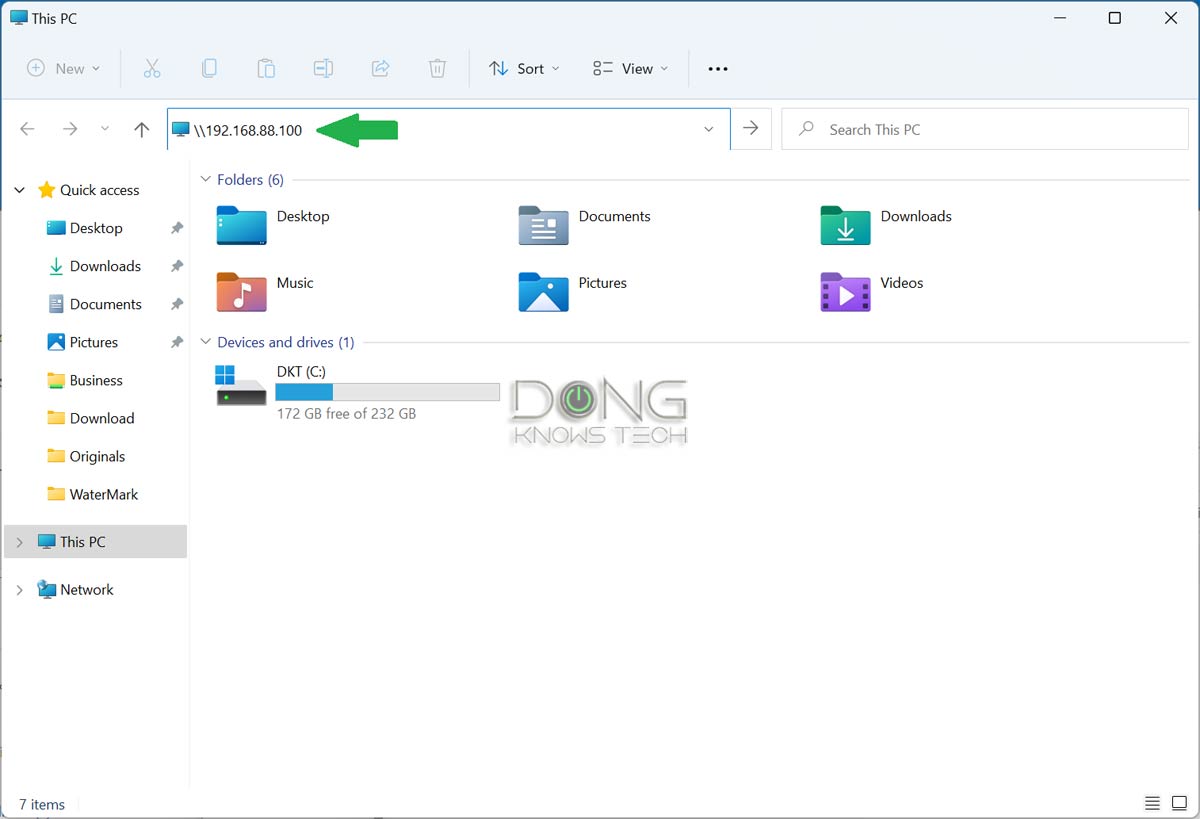
Task: Copy using the toolbar copy icon
Action: [209, 68]
